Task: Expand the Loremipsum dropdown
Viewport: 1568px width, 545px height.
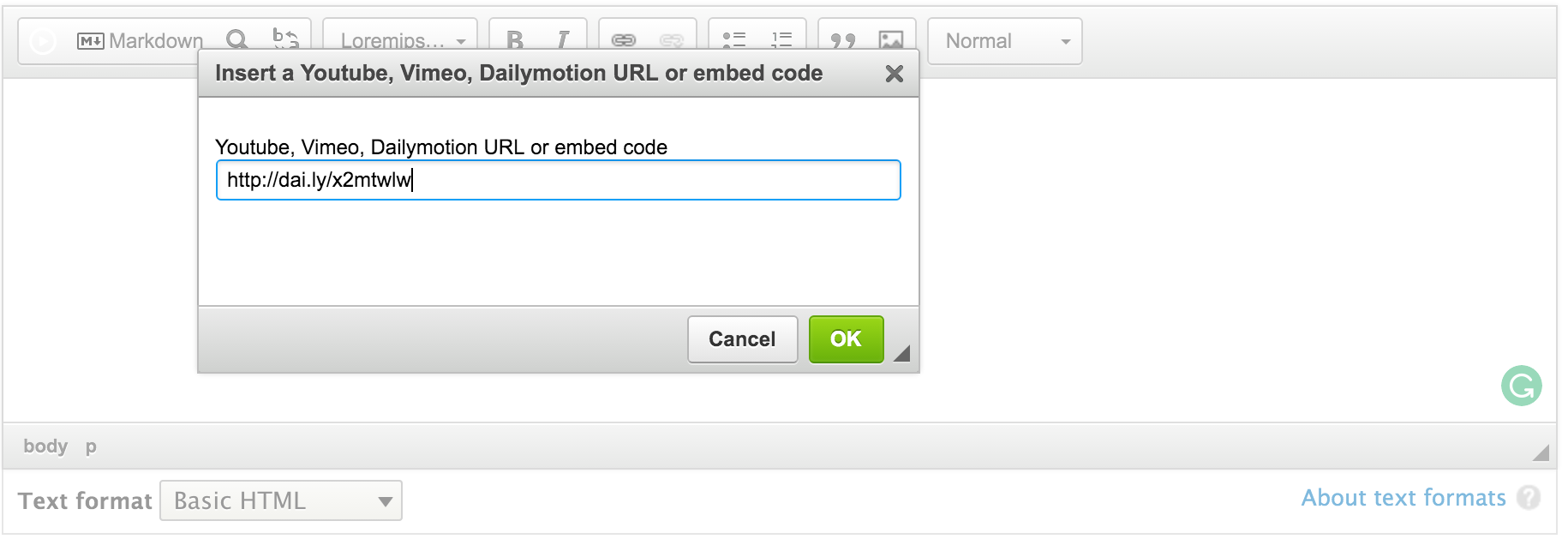Action: pos(400,41)
